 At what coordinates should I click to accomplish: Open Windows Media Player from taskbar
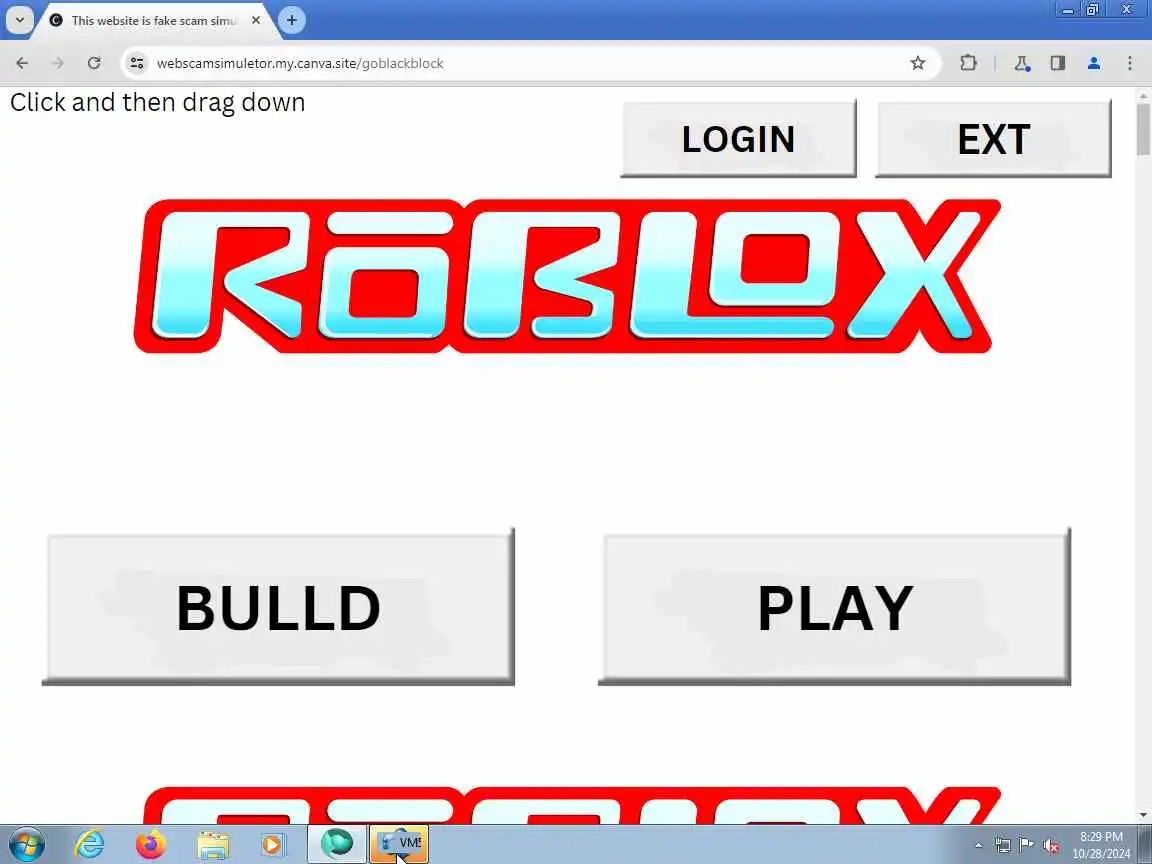point(273,845)
